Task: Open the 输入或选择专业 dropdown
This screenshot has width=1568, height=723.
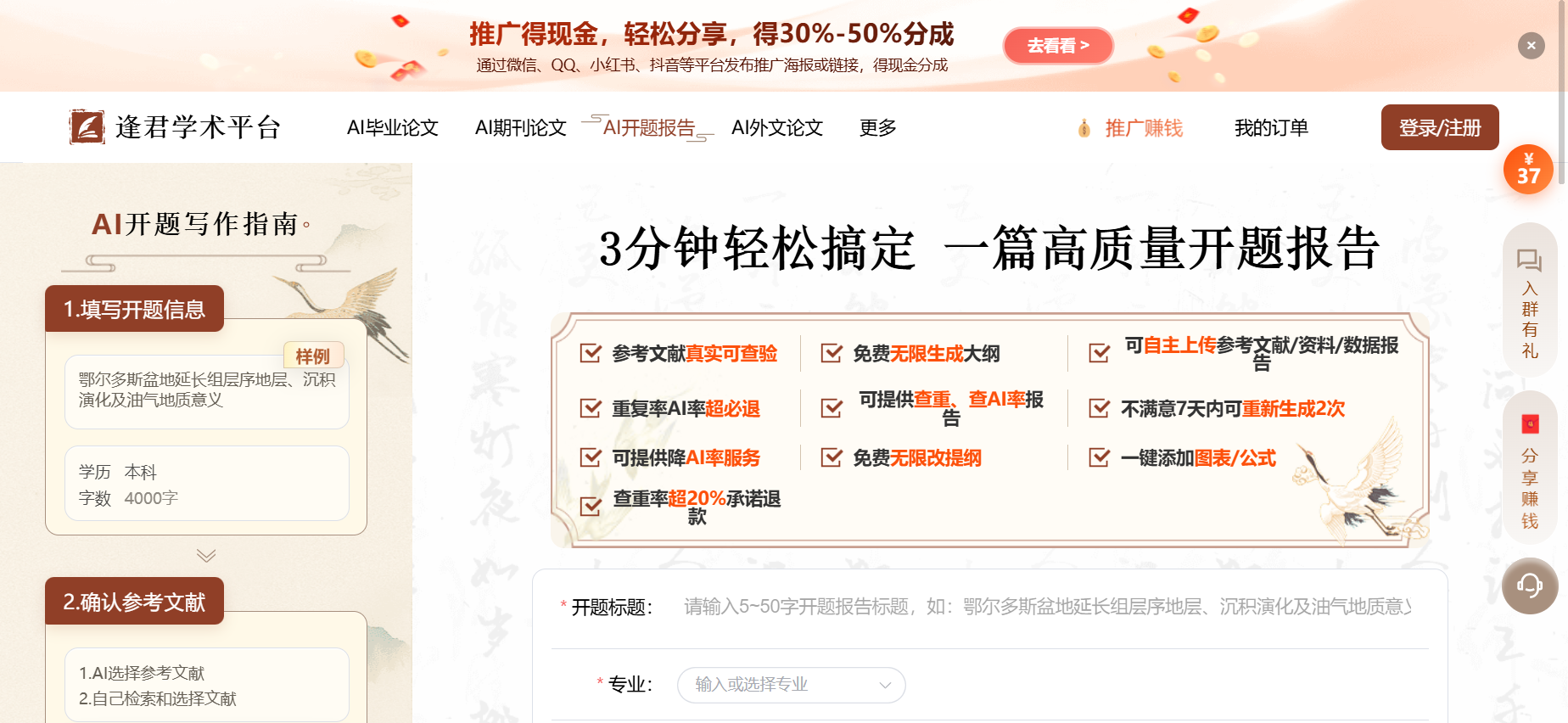Action: coord(791,685)
